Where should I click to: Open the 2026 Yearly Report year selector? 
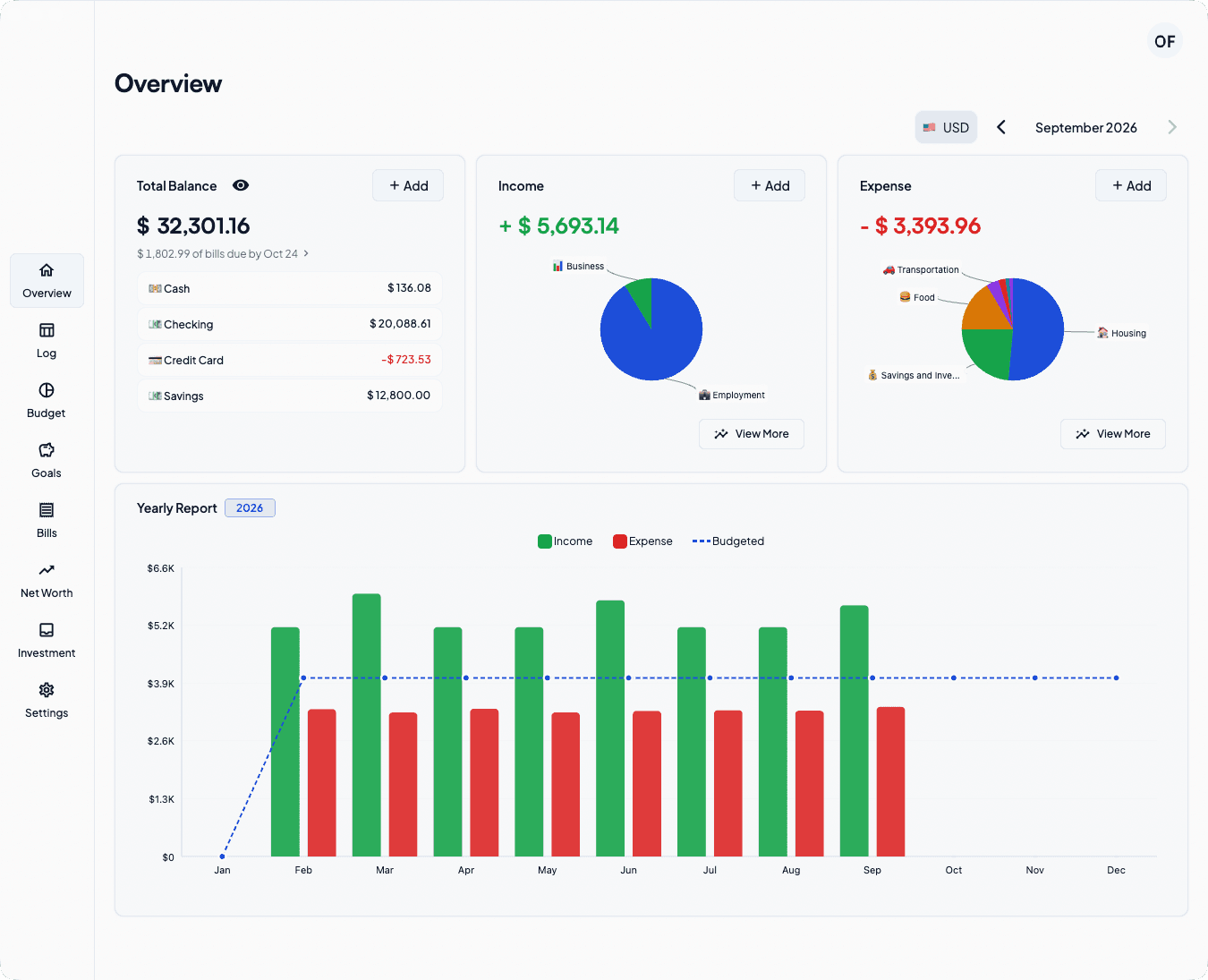250,508
